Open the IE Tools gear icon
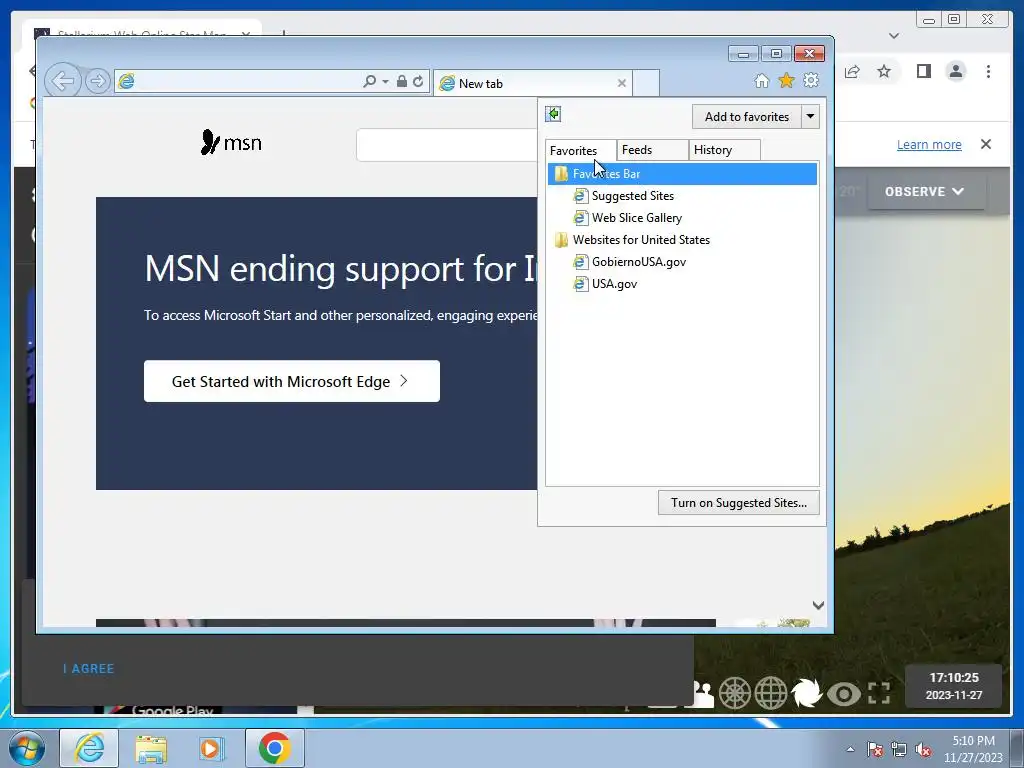Screen dimensions: 1024x768 coord(811,80)
